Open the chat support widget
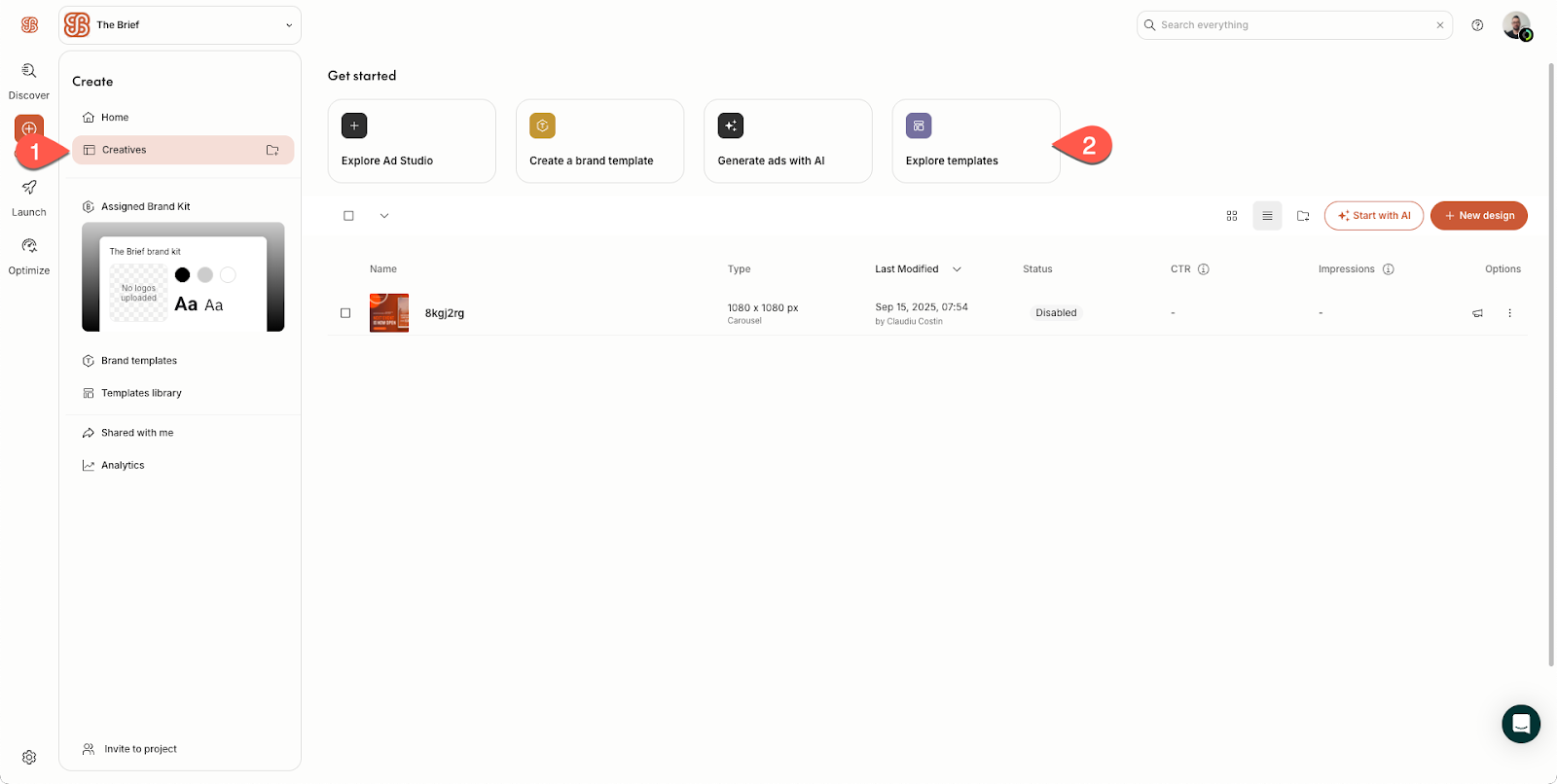 coord(1520,724)
